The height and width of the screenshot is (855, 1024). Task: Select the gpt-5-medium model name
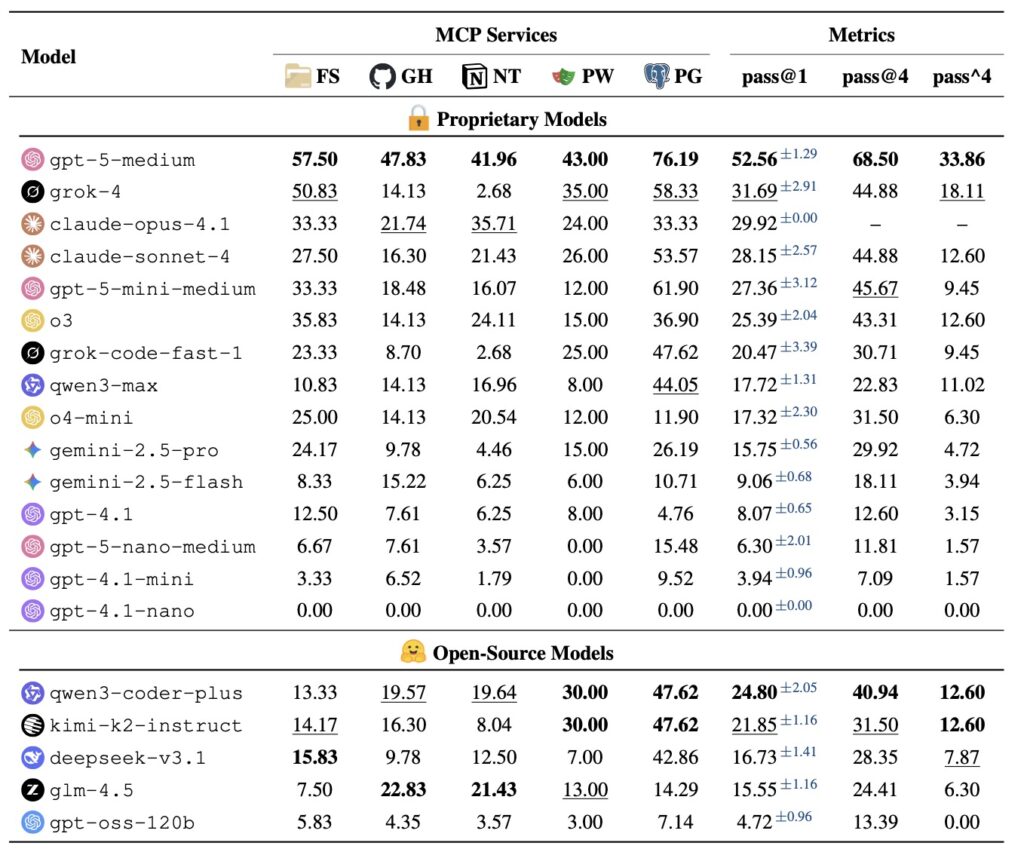coord(123,160)
